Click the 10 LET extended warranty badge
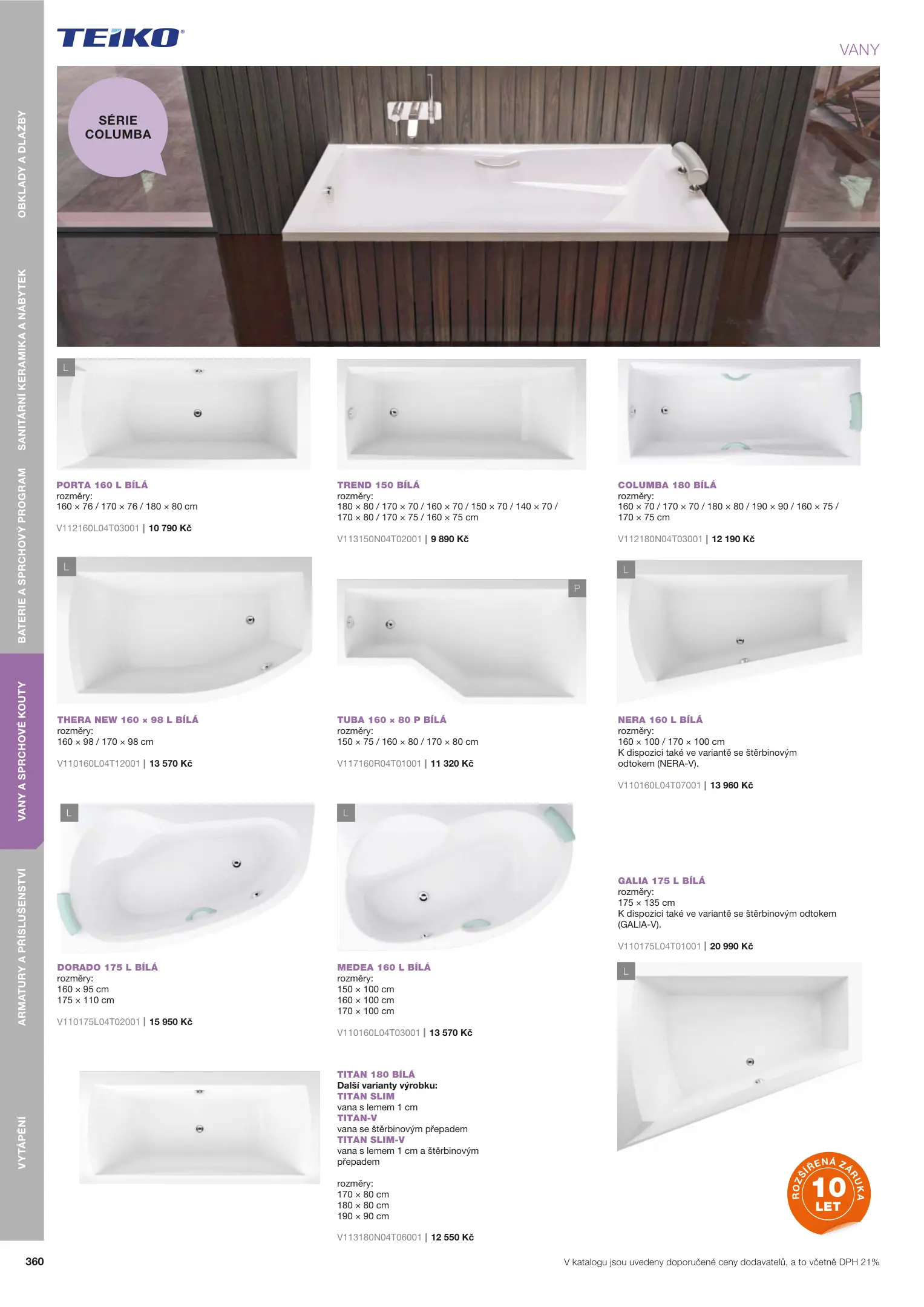This screenshot has width=924, height=1307. tap(828, 1192)
